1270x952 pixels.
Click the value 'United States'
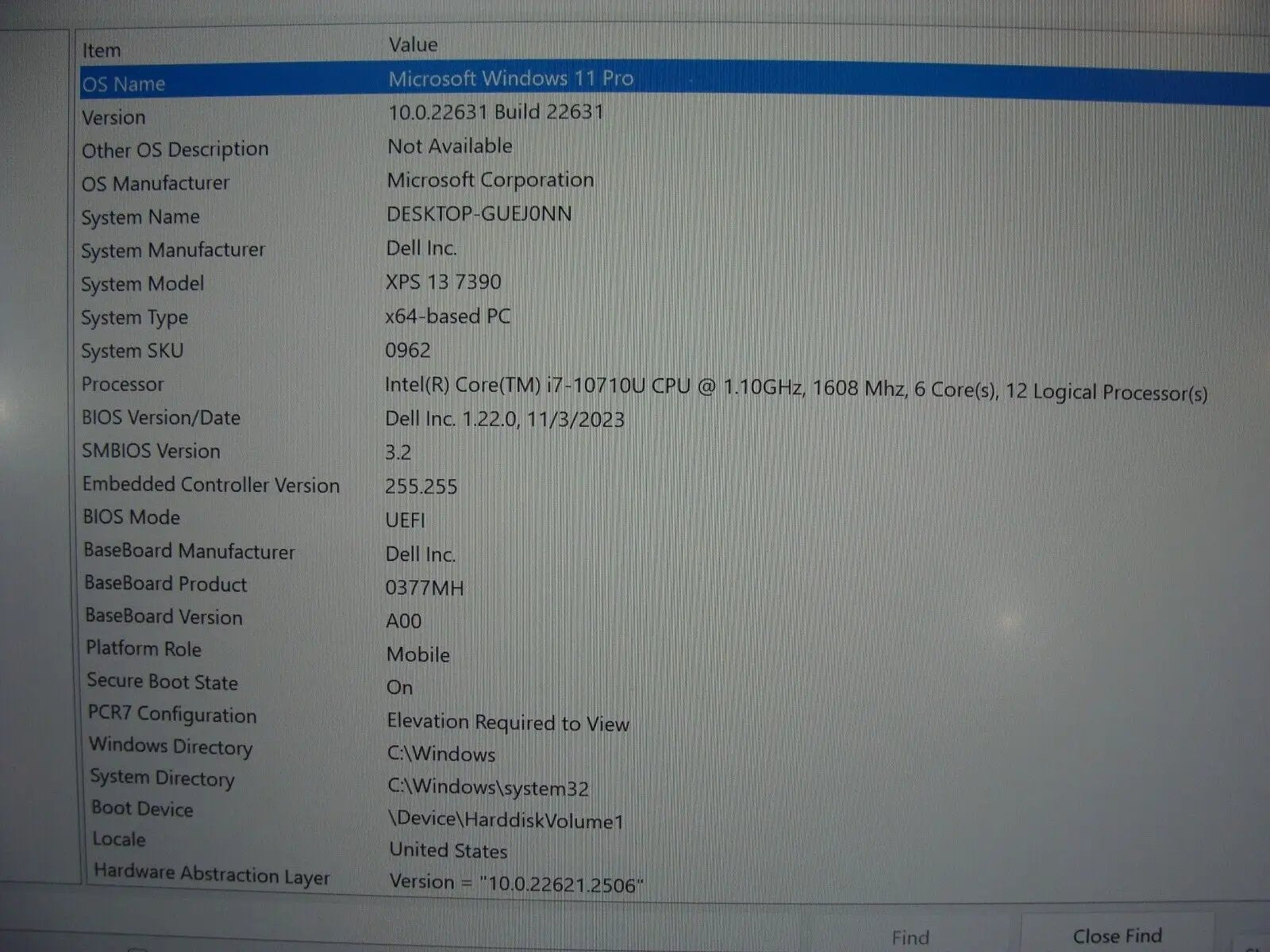[448, 850]
